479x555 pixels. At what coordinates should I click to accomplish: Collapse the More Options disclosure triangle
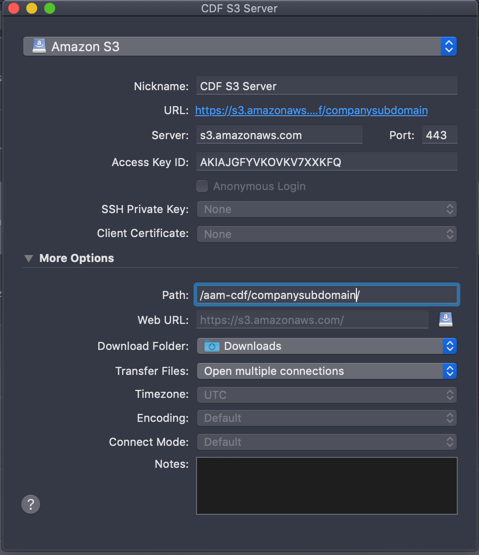click(29, 258)
